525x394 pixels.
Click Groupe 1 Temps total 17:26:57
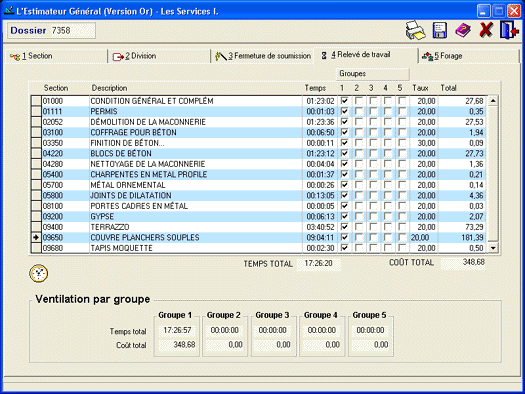177,330
